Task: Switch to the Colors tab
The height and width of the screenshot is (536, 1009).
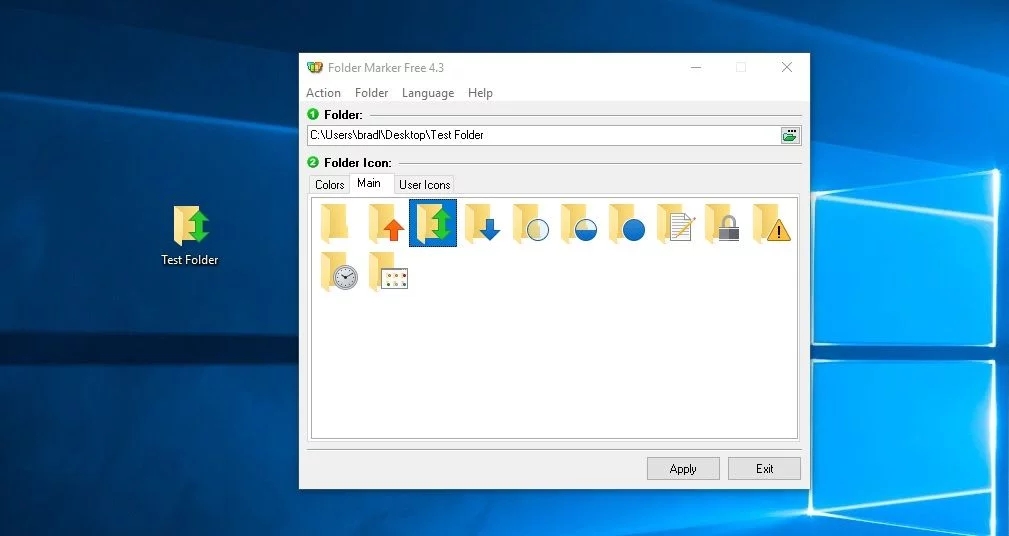Action: [329, 185]
